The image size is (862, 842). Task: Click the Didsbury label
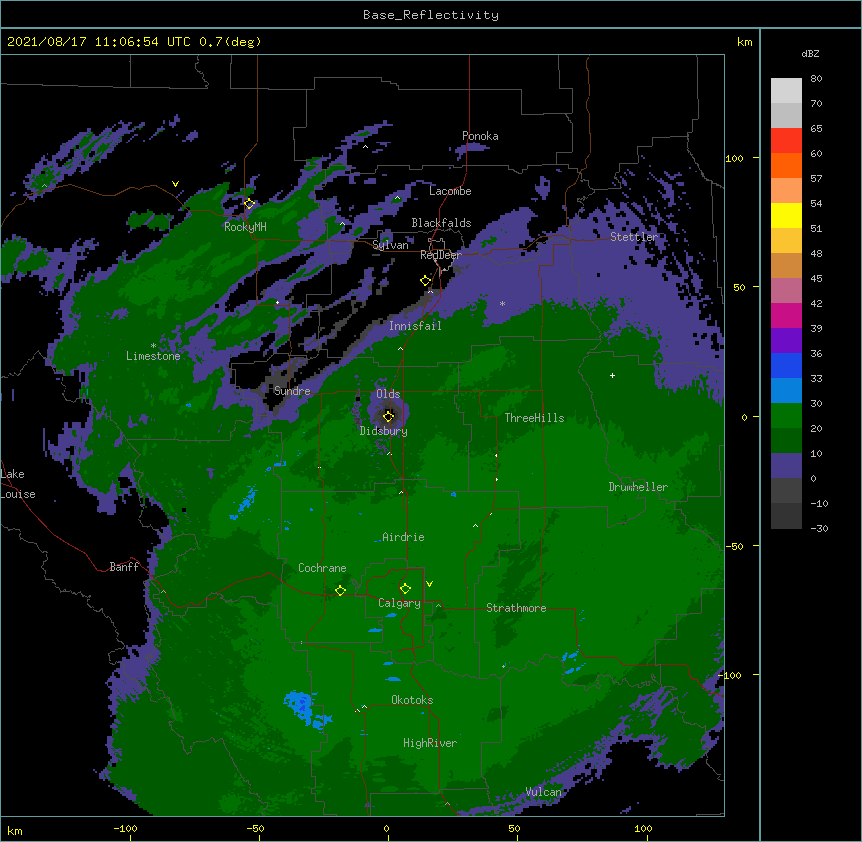[383, 431]
